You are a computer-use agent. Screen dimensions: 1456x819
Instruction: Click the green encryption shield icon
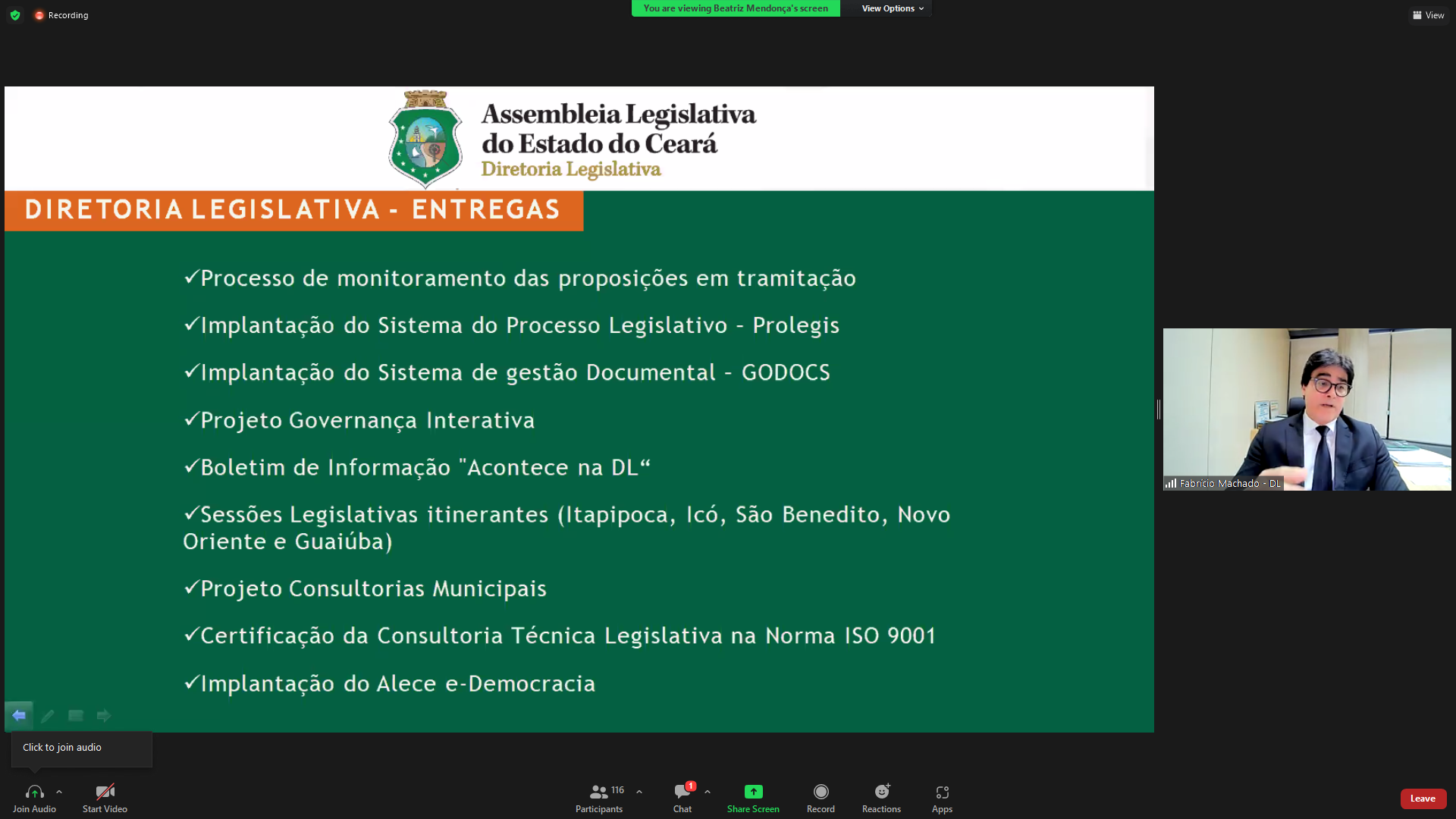15,15
